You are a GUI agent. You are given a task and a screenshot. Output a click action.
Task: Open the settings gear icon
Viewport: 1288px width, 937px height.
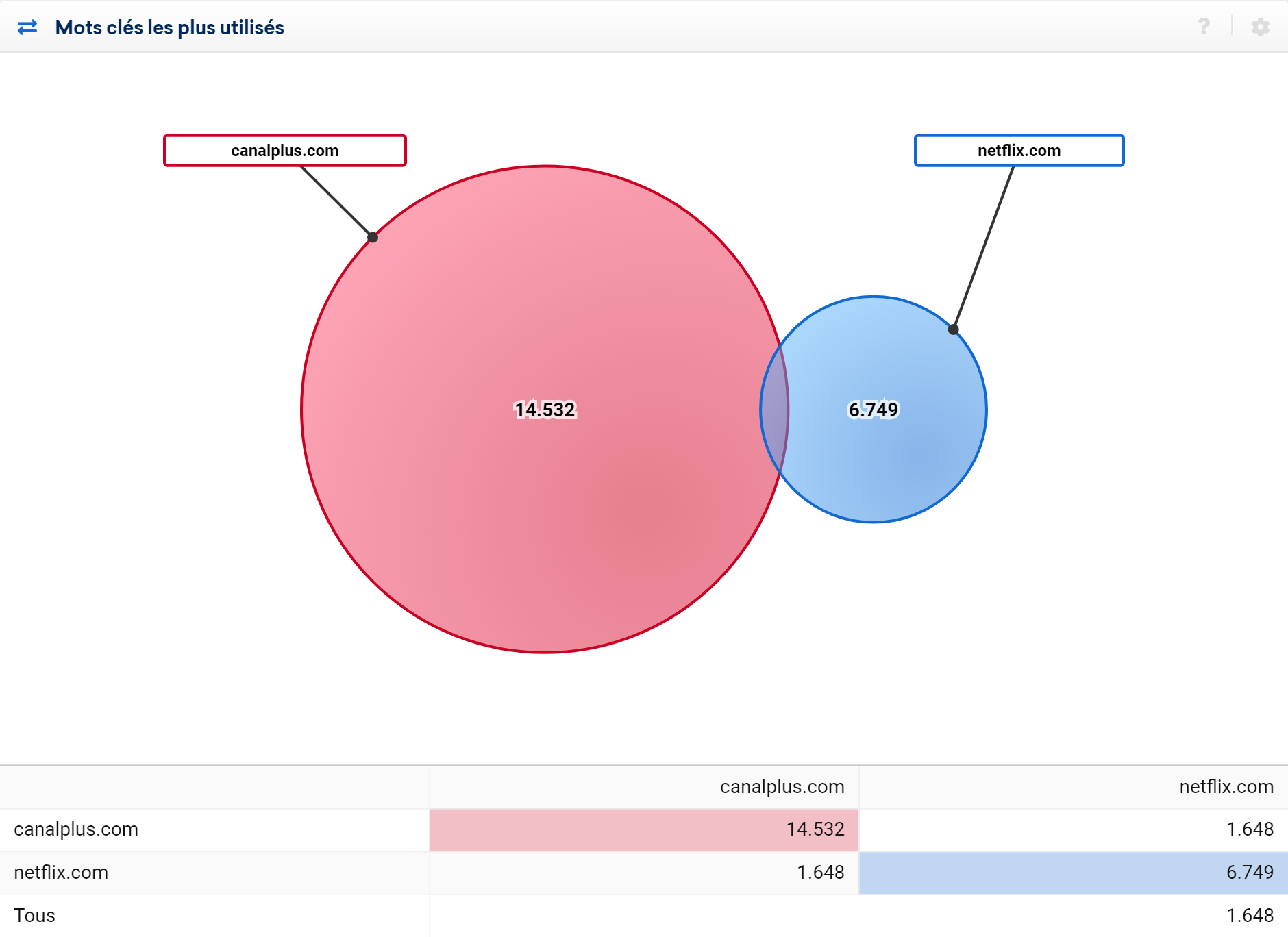pyautogui.click(x=1260, y=27)
